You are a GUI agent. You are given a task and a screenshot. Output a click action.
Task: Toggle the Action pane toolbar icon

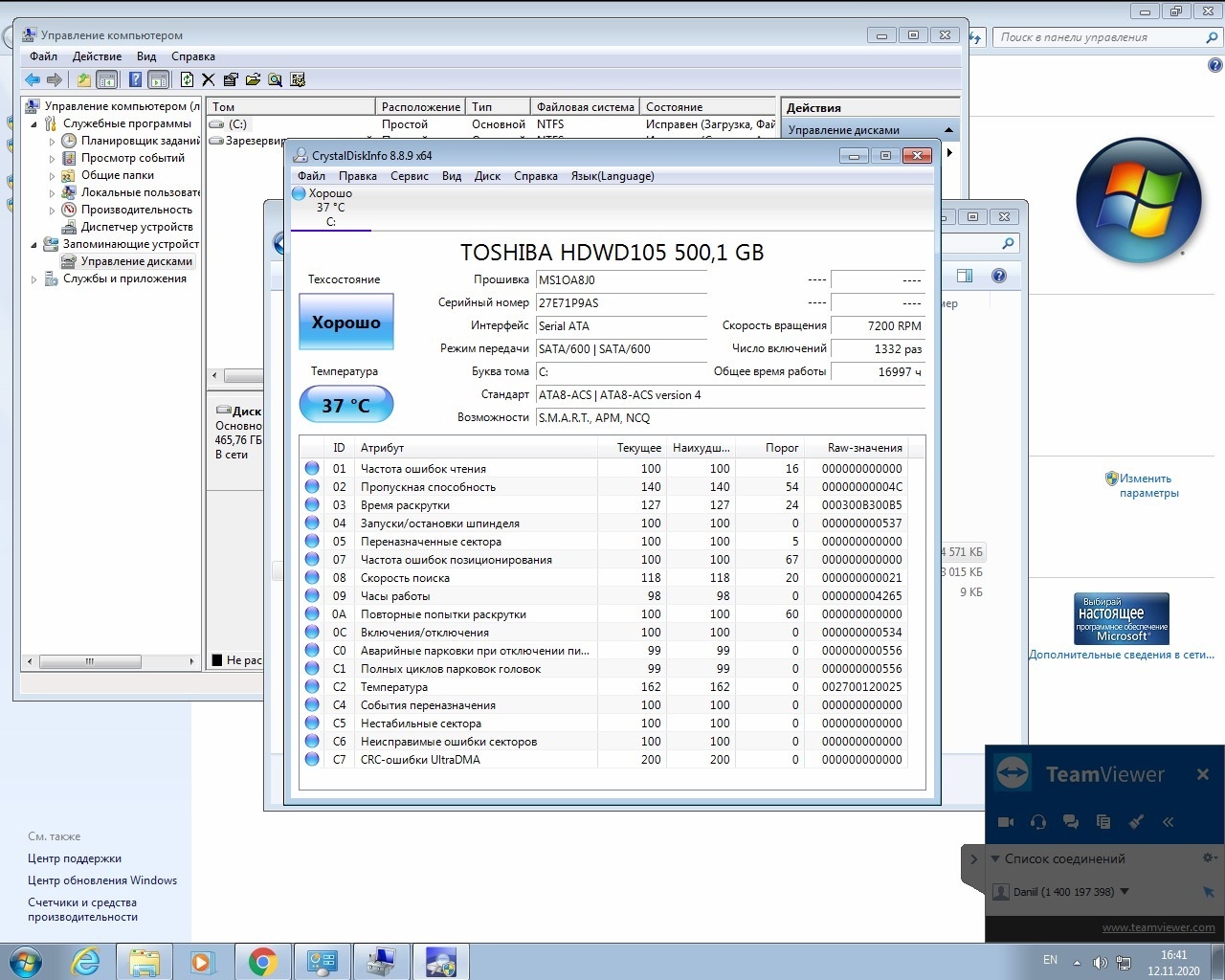159,80
